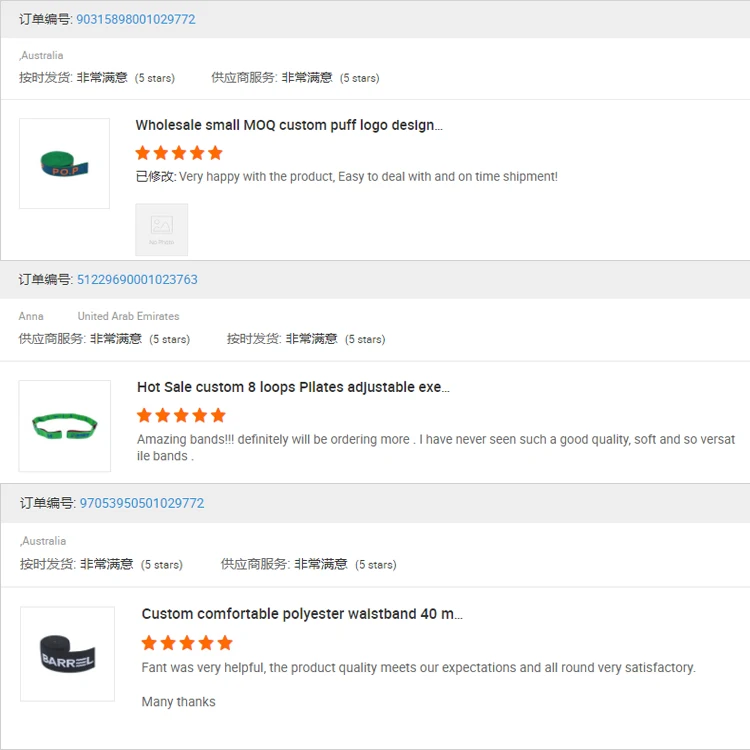Click fifth star of Pilates band review rating
The height and width of the screenshot is (750, 750).
click(218, 415)
